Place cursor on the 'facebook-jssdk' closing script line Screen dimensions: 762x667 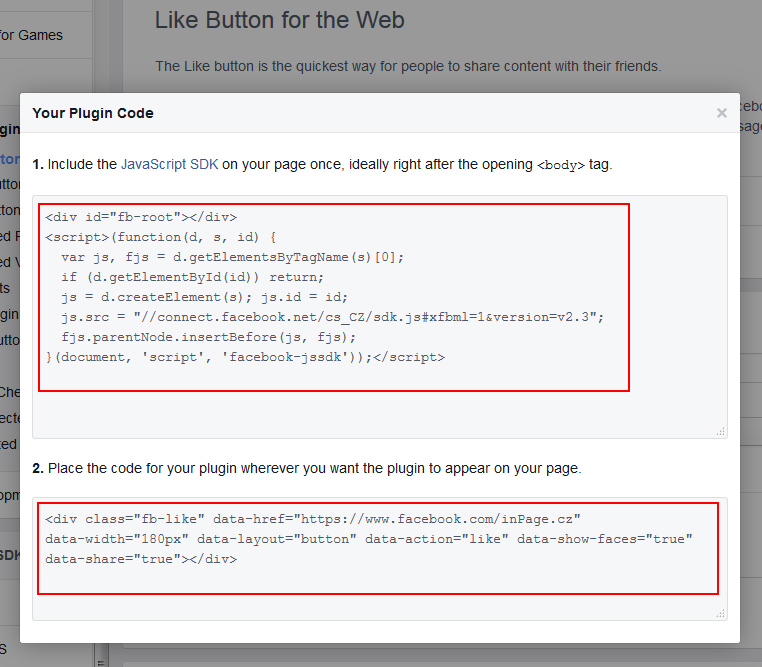(x=245, y=357)
